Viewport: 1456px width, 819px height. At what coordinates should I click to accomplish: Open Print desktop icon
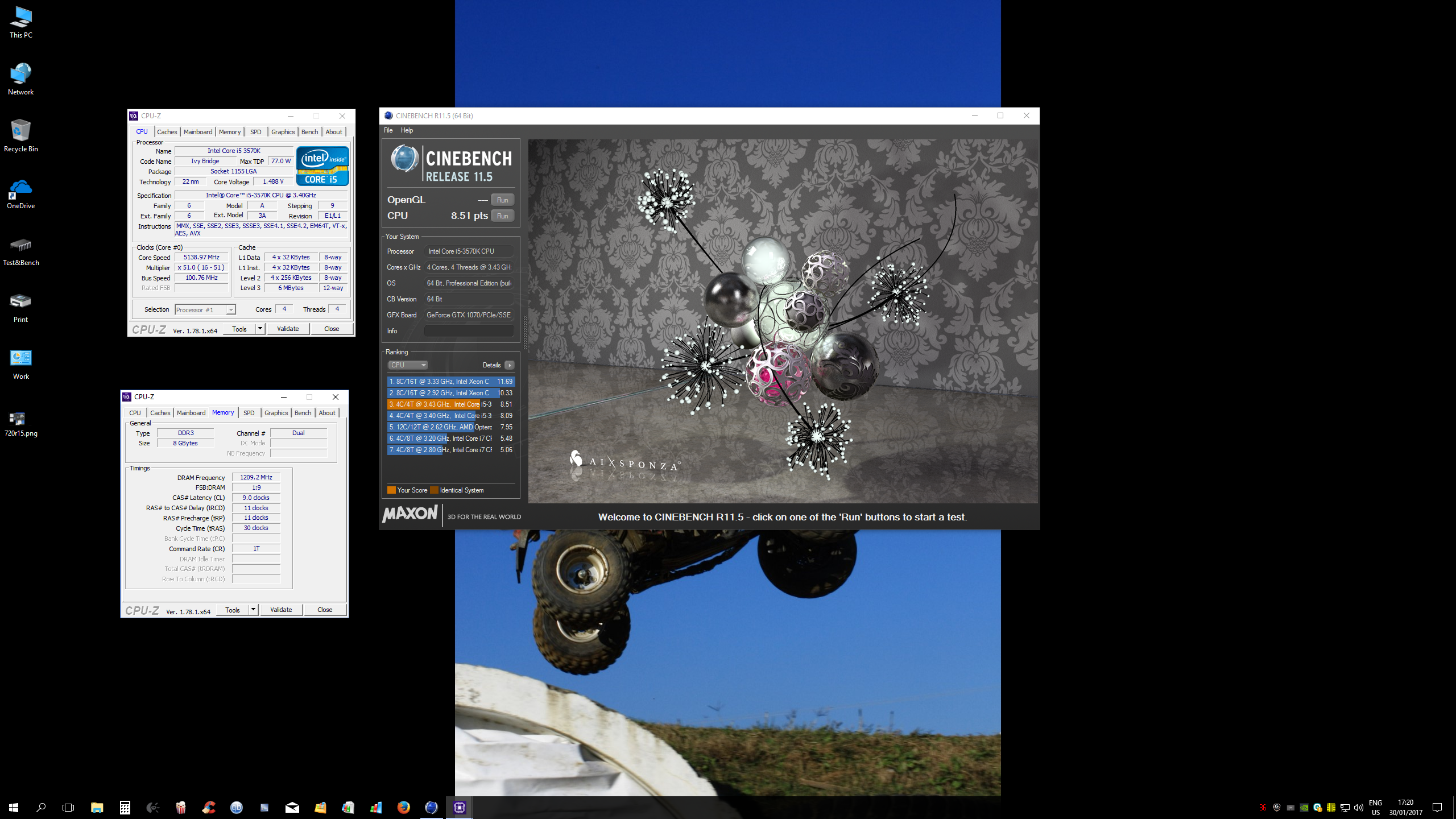pyautogui.click(x=21, y=307)
